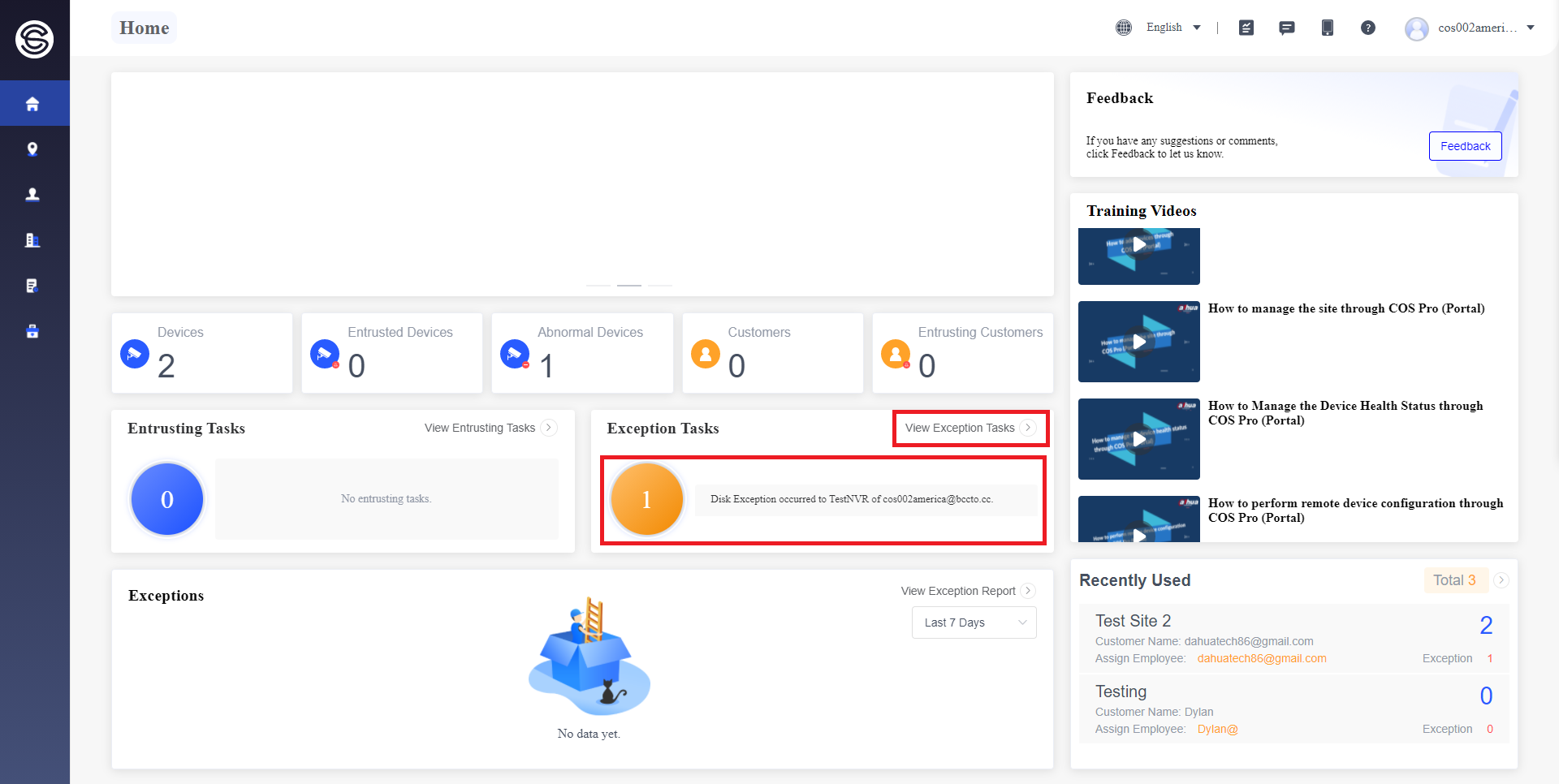Click the 'How to manage the site' title
This screenshot has width=1559, height=784.
tap(1346, 308)
